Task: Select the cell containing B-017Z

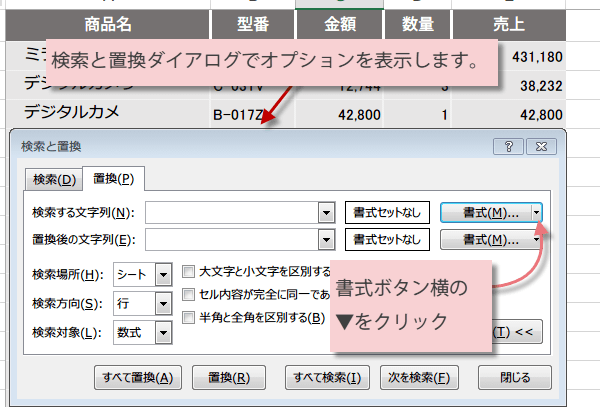Action: (x=253, y=114)
